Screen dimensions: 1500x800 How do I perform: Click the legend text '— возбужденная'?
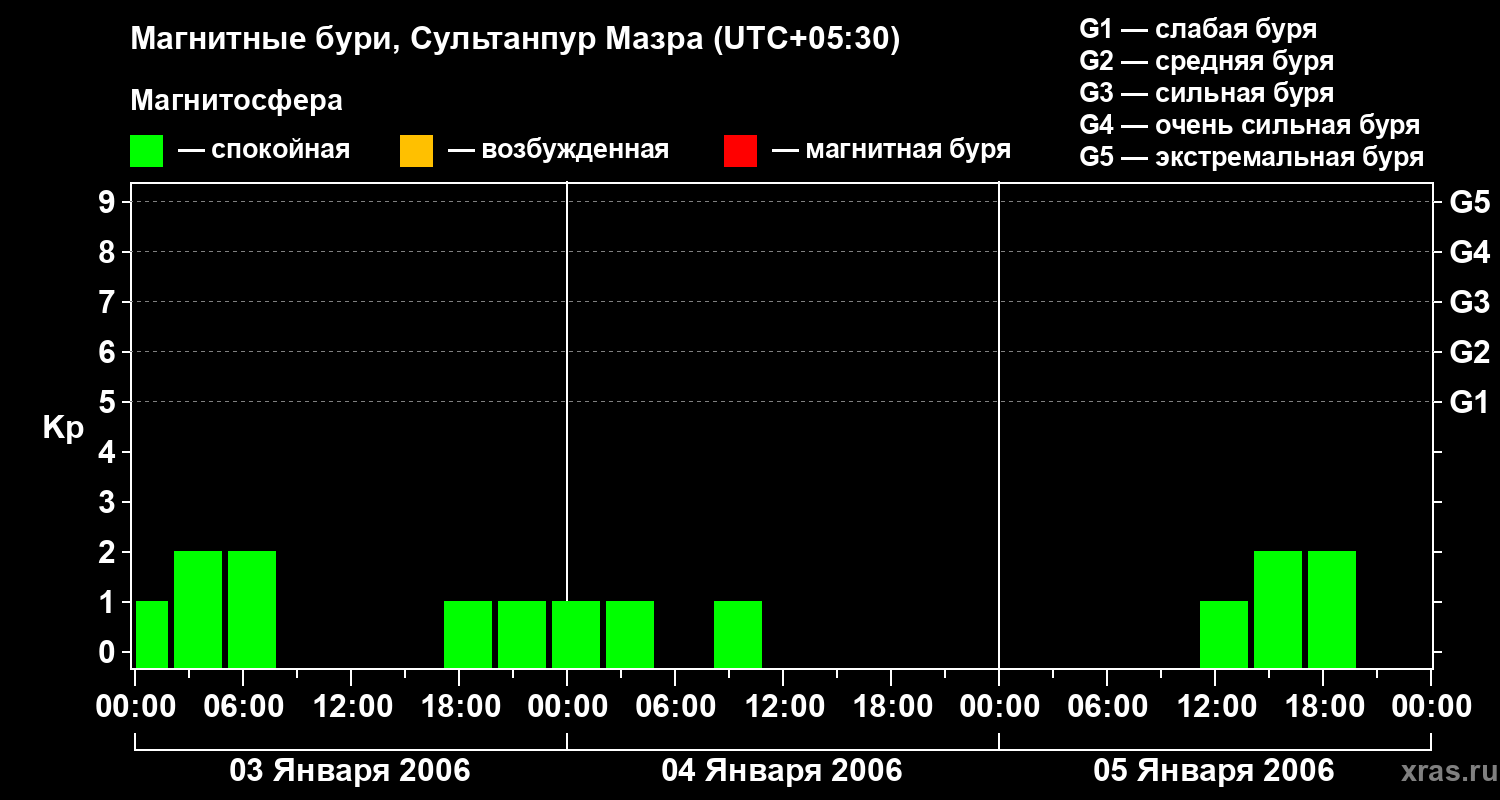(x=558, y=150)
